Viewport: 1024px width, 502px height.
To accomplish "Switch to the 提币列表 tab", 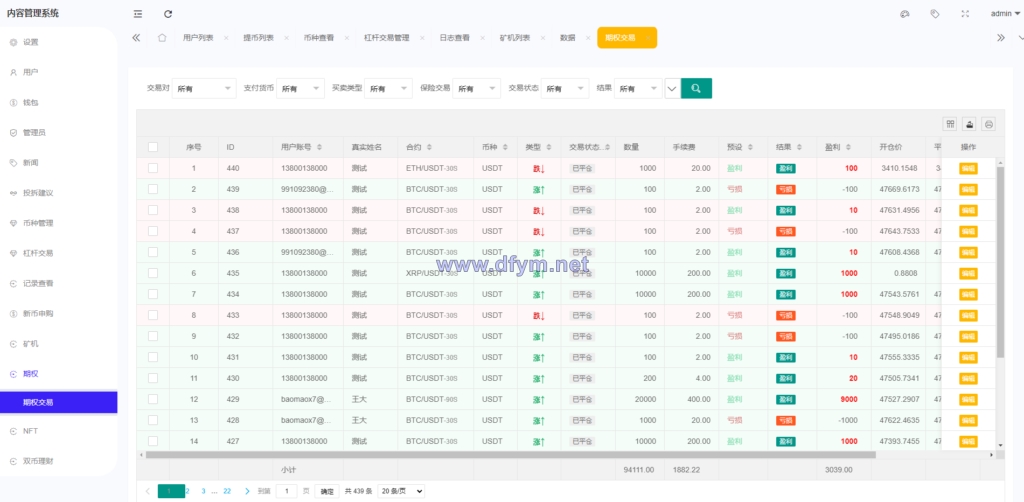I will click(x=259, y=38).
